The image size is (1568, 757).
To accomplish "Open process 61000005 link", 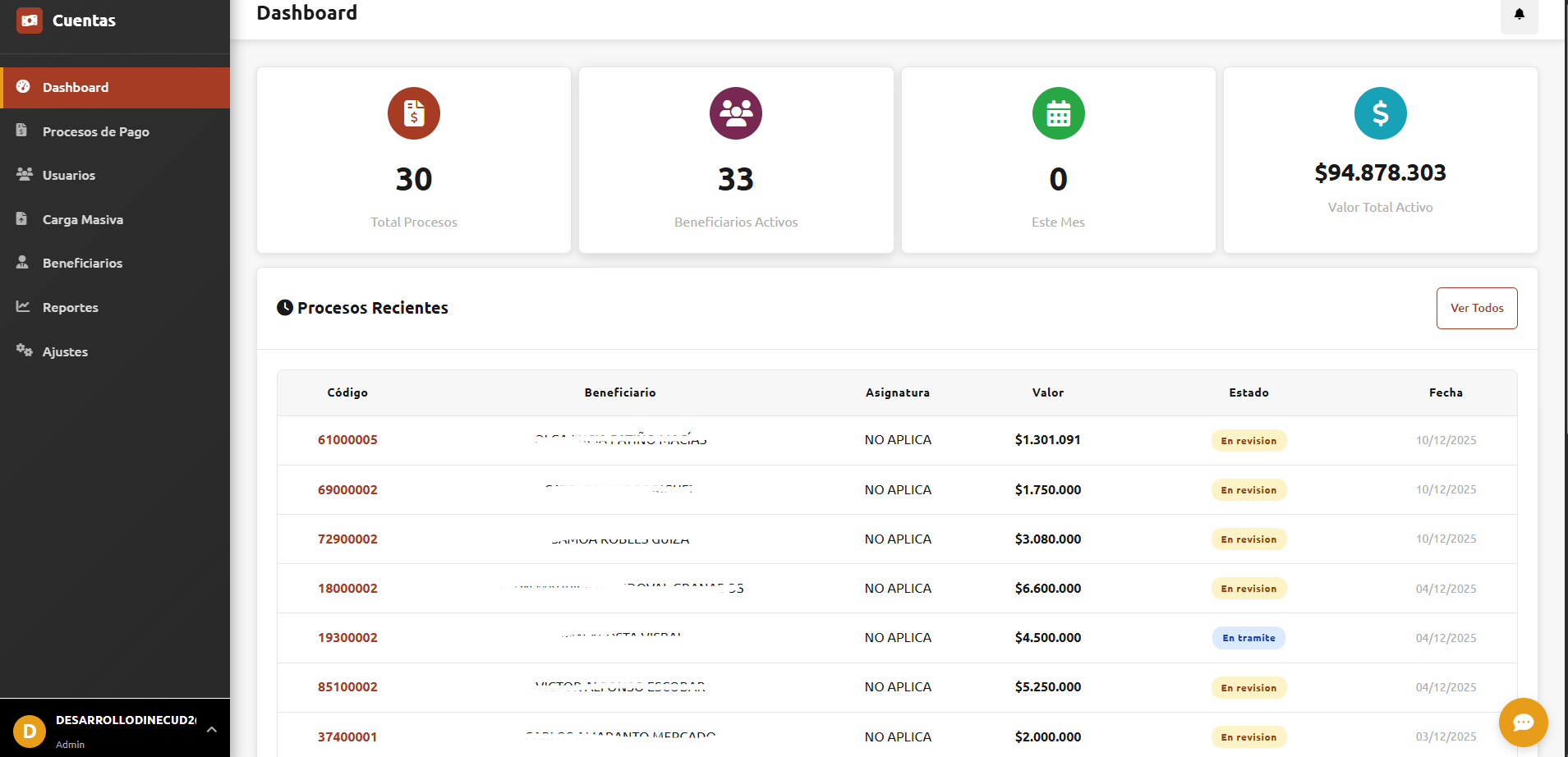I will click(x=347, y=440).
